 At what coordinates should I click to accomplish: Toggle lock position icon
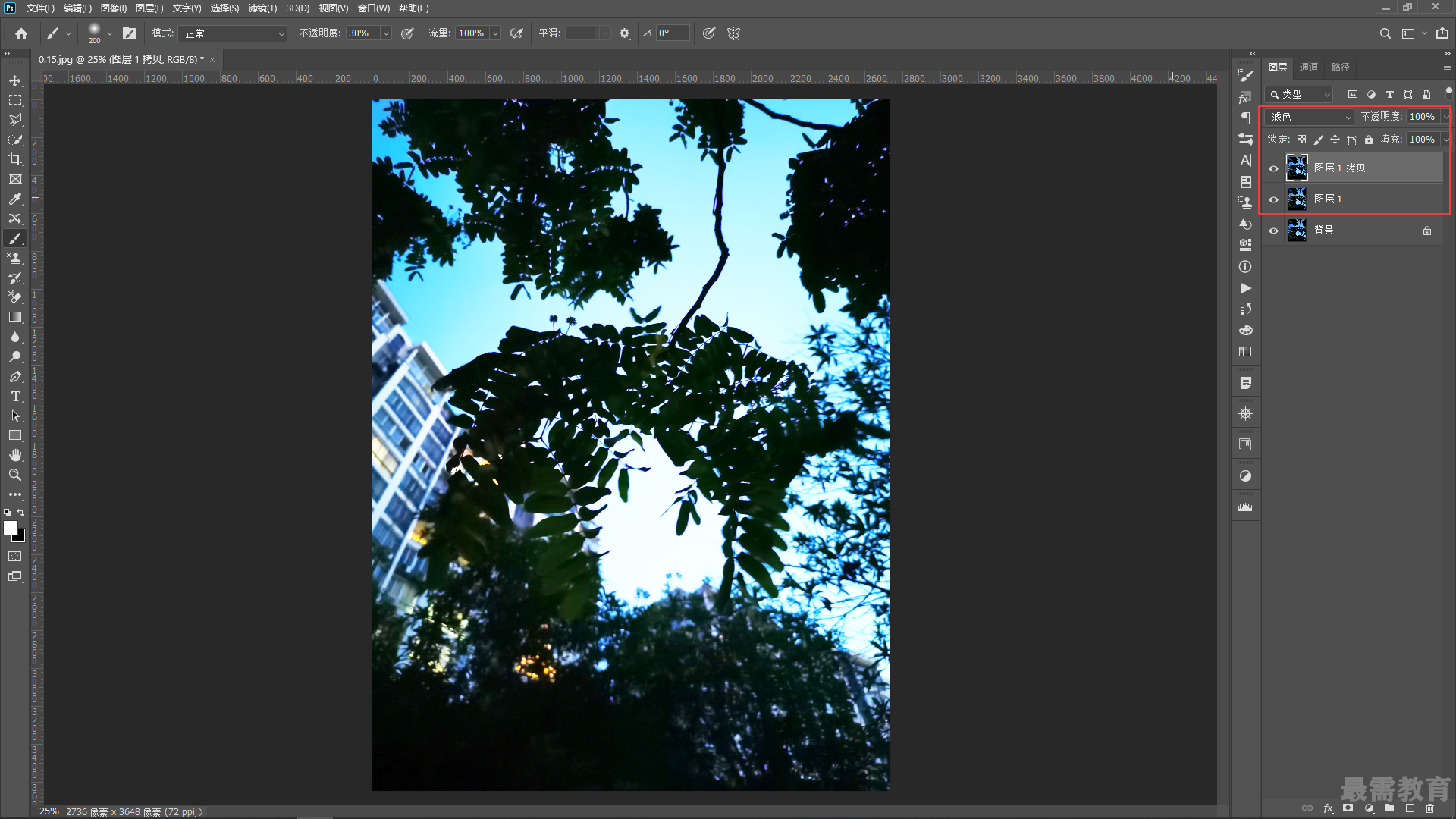pos(1335,140)
